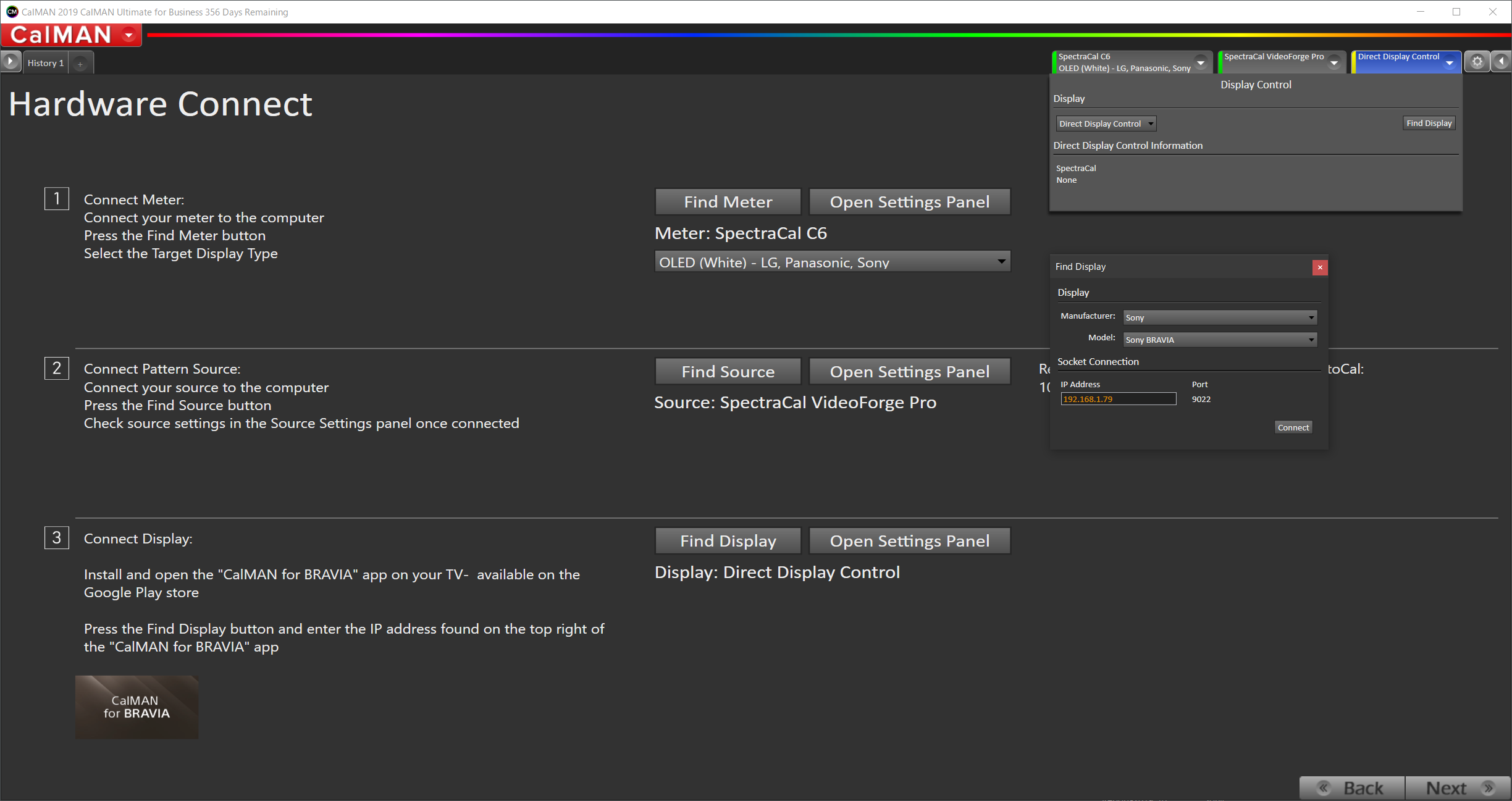Click the CalMAN logo button
This screenshot has width=1512, height=801.
pos(71,35)
